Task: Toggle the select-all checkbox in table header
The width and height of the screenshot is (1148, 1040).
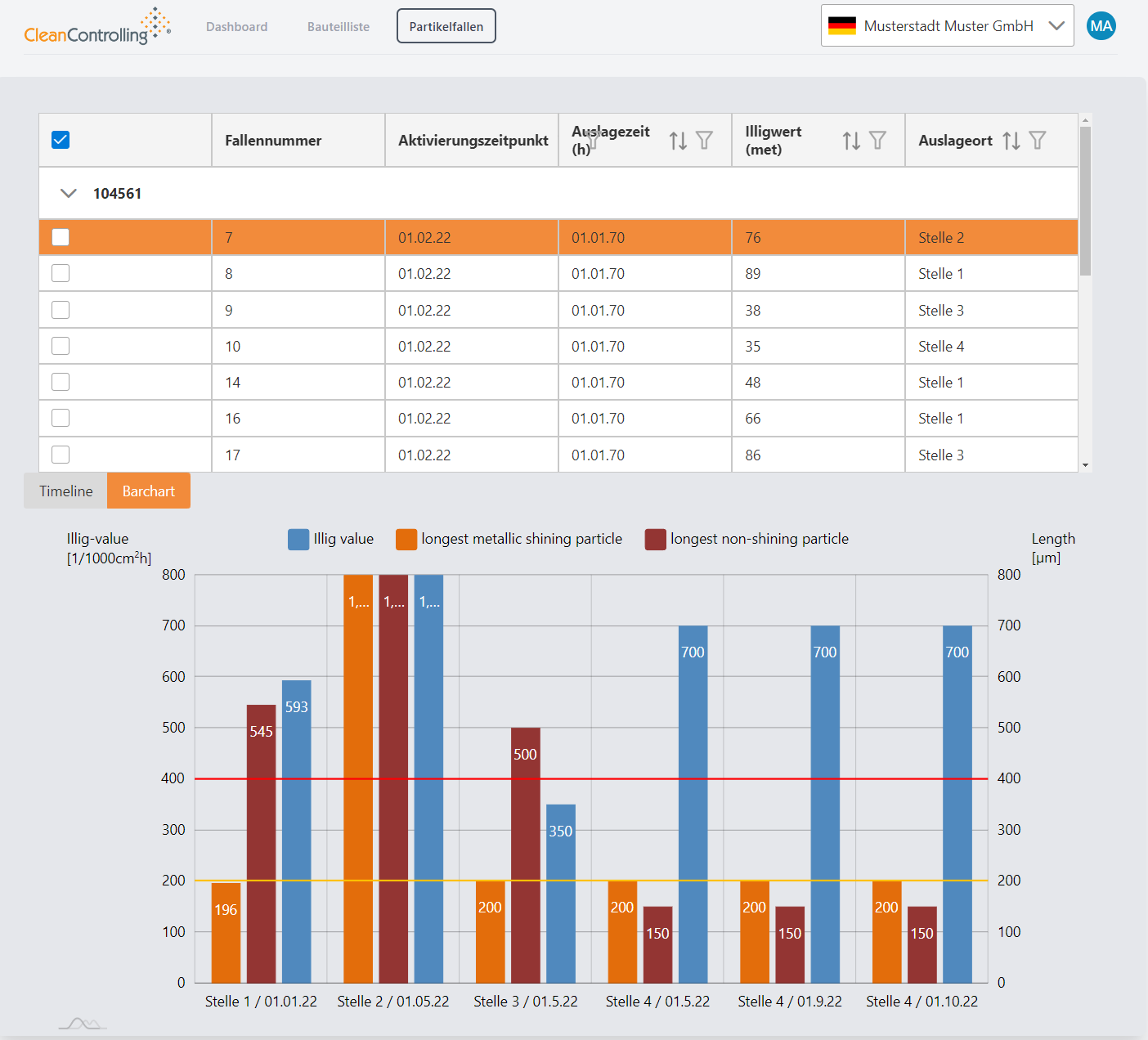Action: click(x=61, y=140)
